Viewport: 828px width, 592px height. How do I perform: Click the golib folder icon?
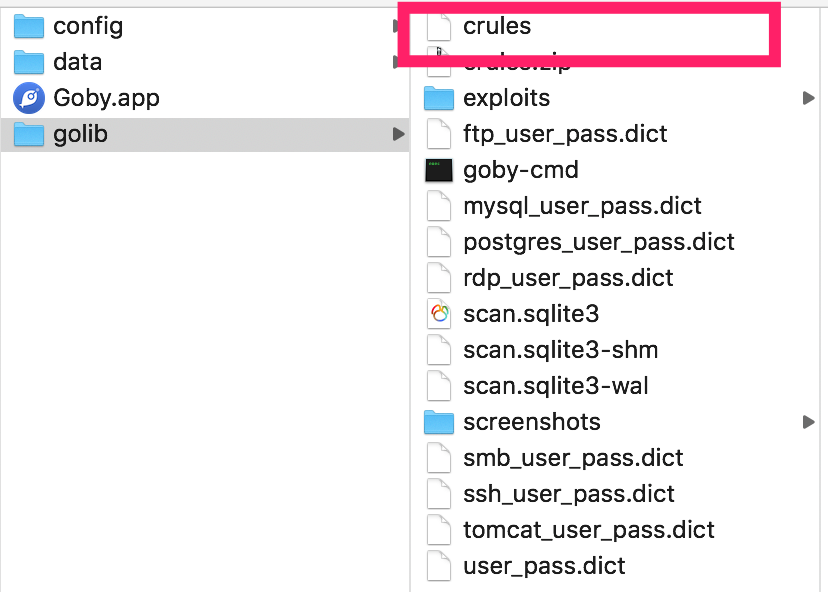tap(29, 134)
